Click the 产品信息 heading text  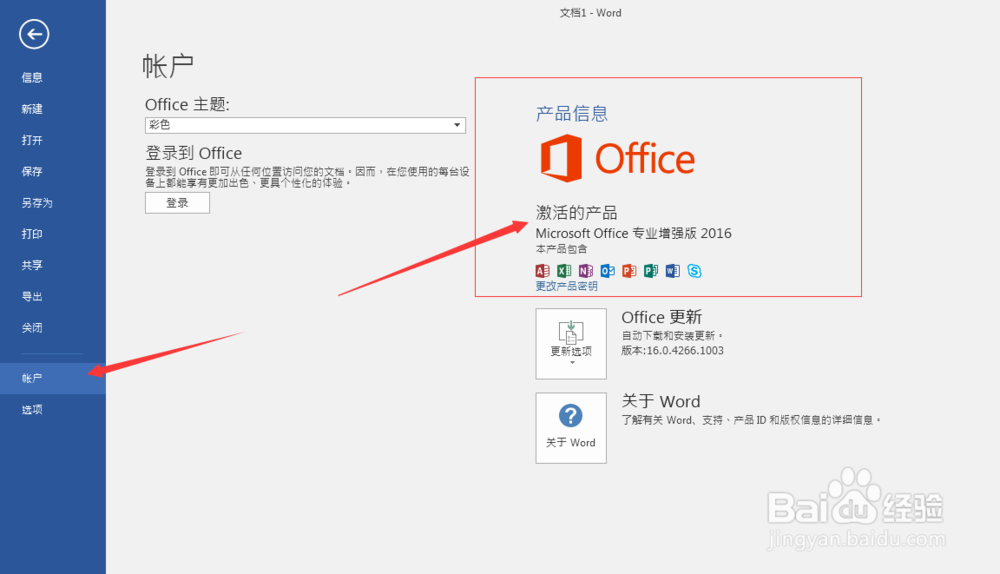click(571, 114)
